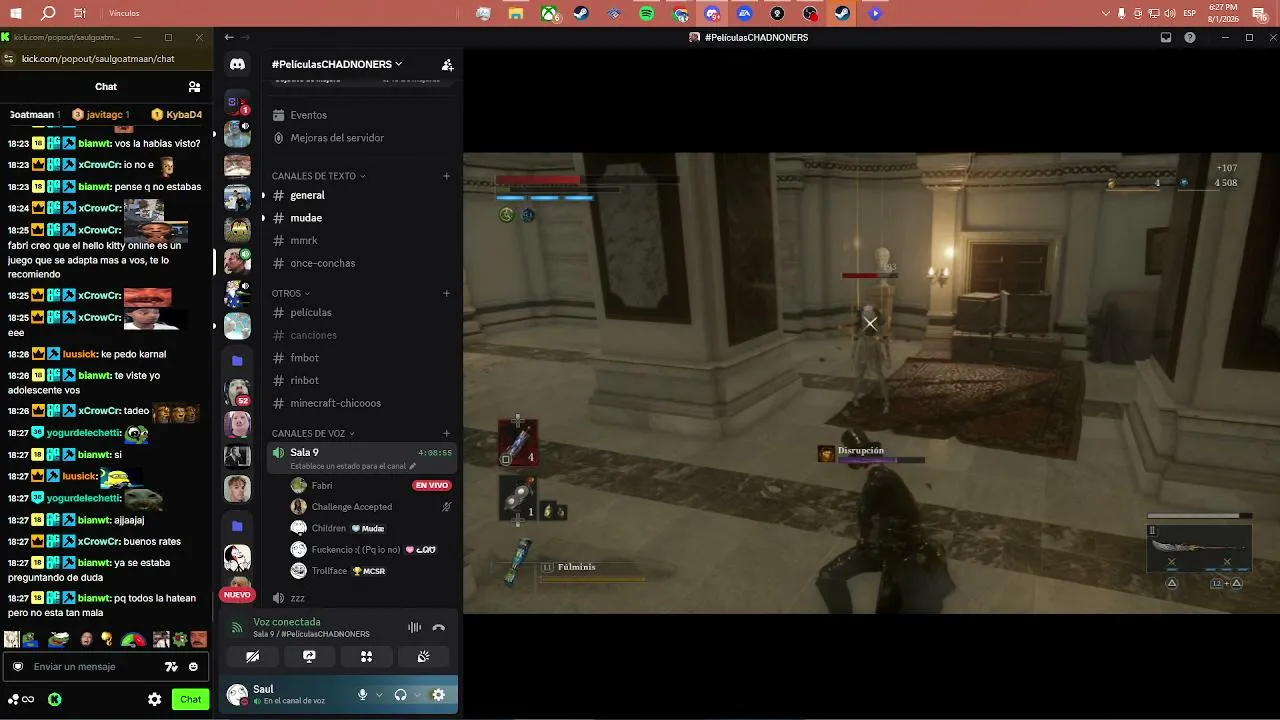This screenshot has height=720, width=1280.
Task: Go back with Discord's back arrow
Action: tap(229, 38)
